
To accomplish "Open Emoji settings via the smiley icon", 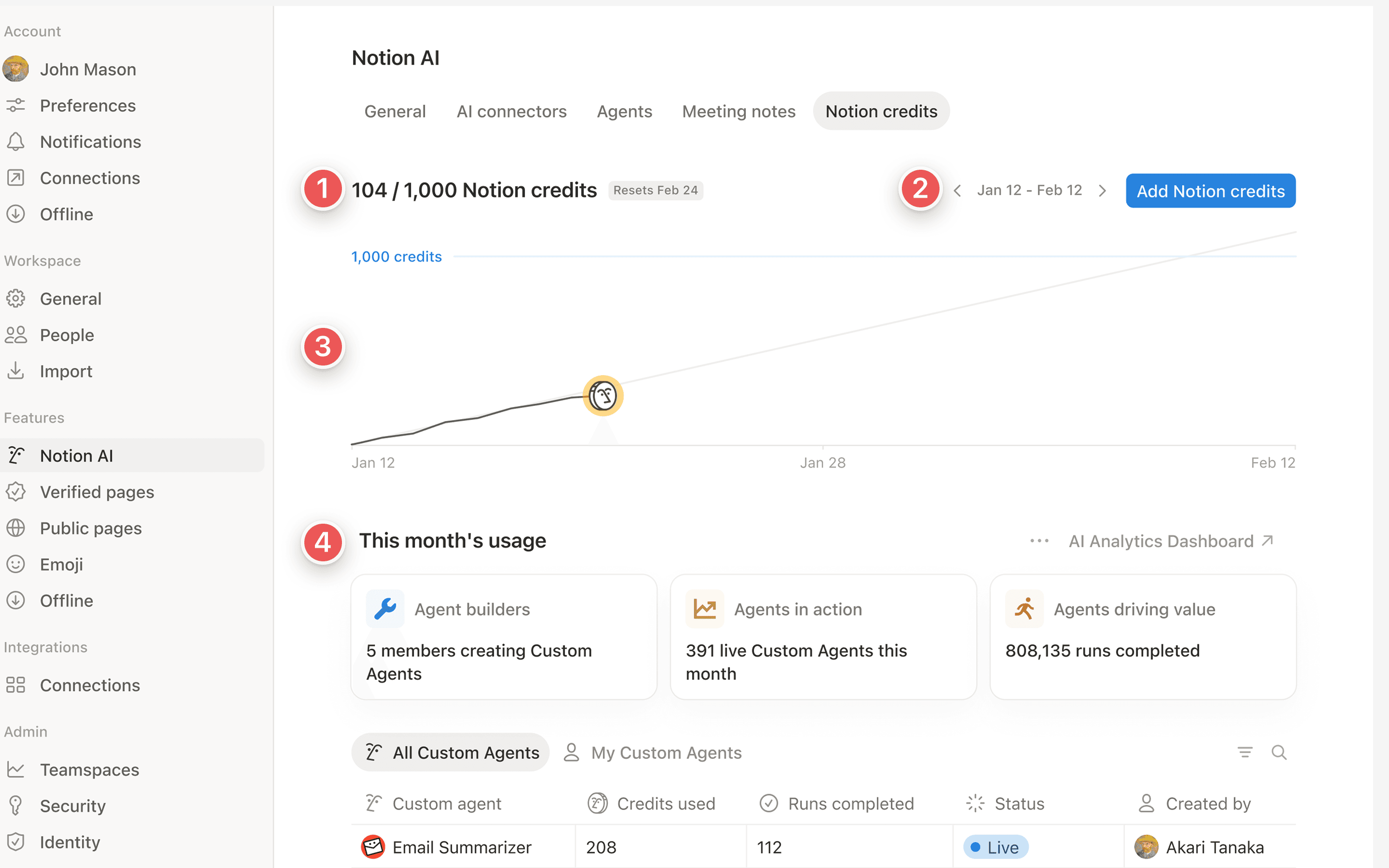I will [x=15, y=564].
